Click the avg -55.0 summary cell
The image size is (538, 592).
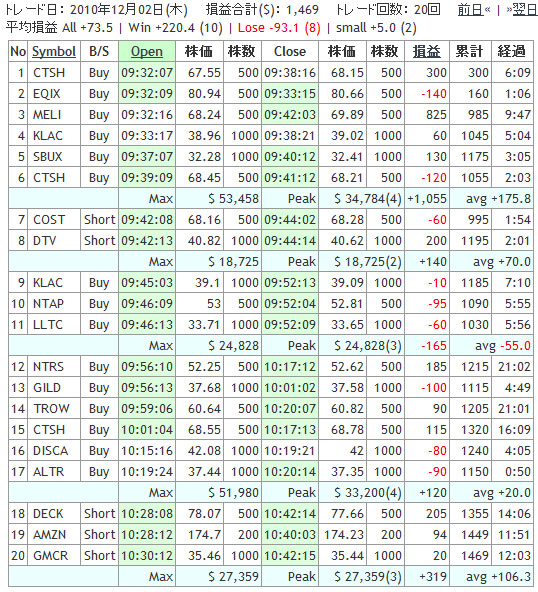pyautogui.click(x=492, y=345)
